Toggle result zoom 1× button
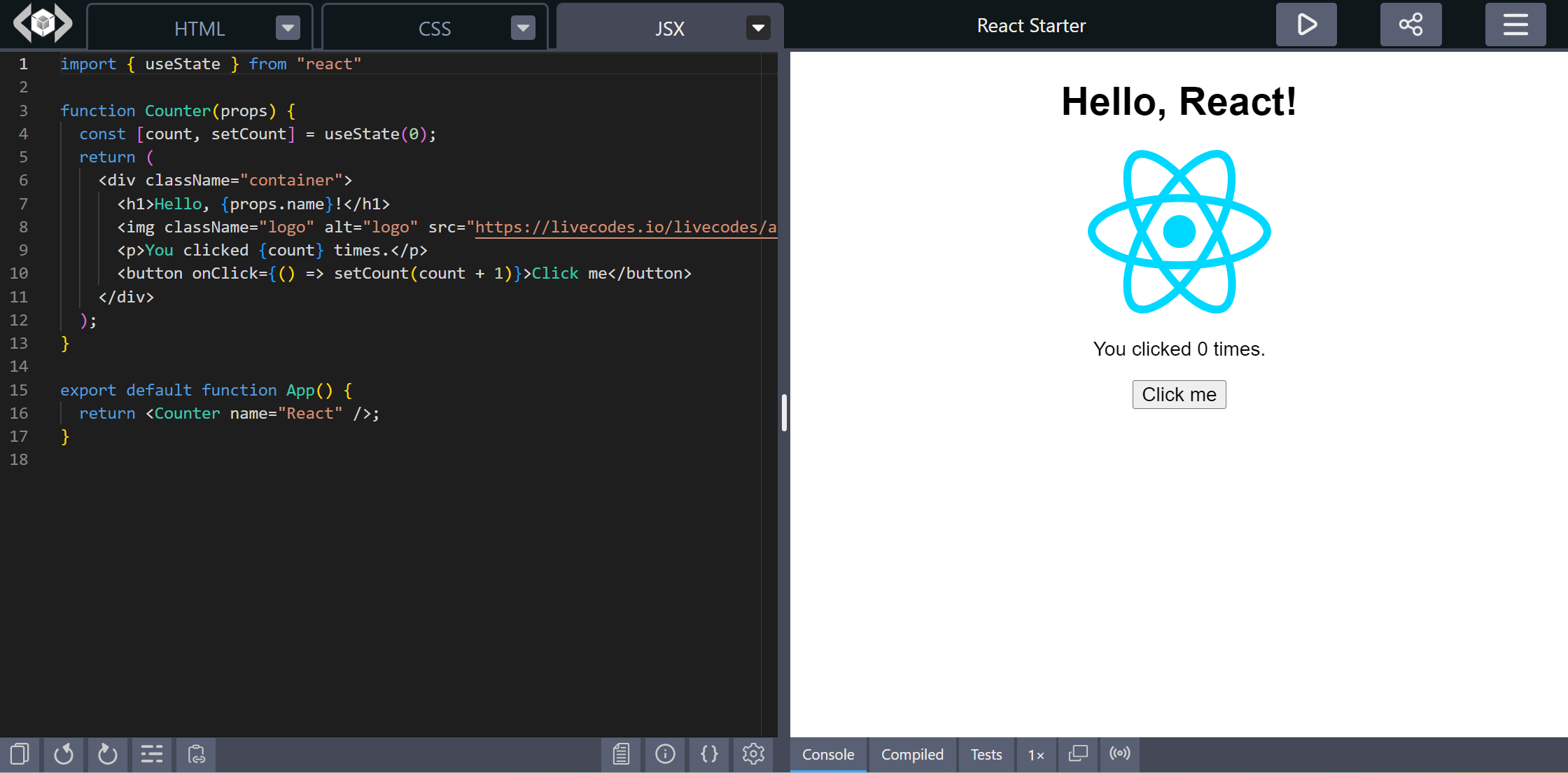 pyautogui.click(x=1036, y=755)
